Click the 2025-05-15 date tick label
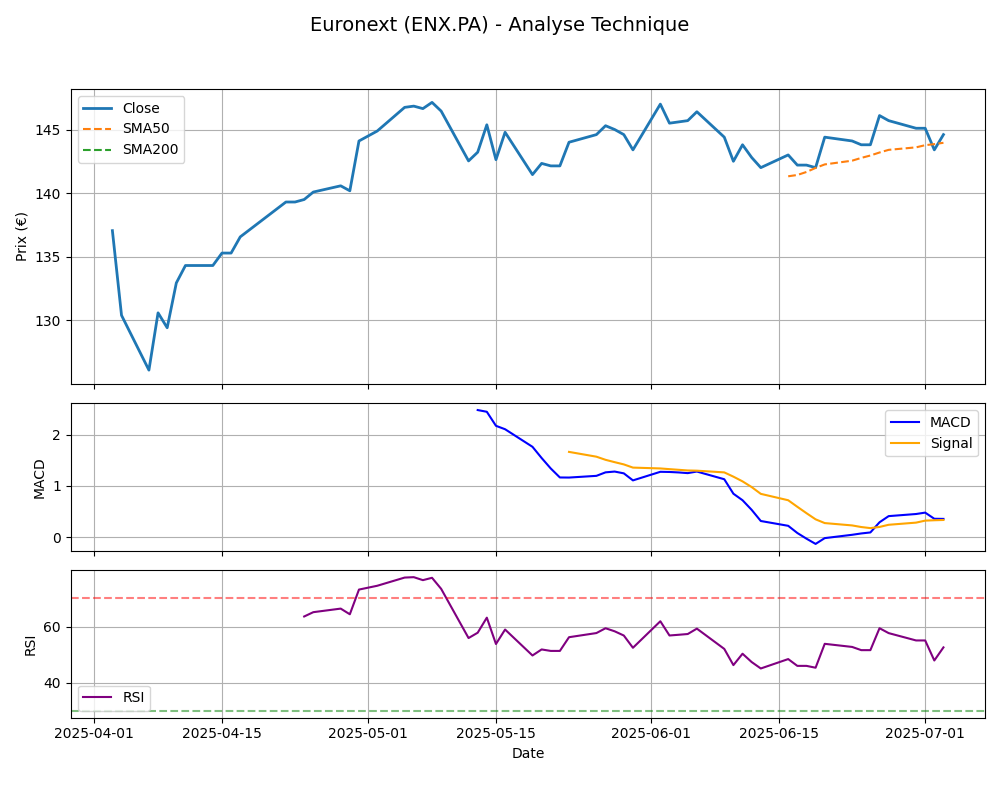This screenshot has height=800, width=1000. coord(496,733)
